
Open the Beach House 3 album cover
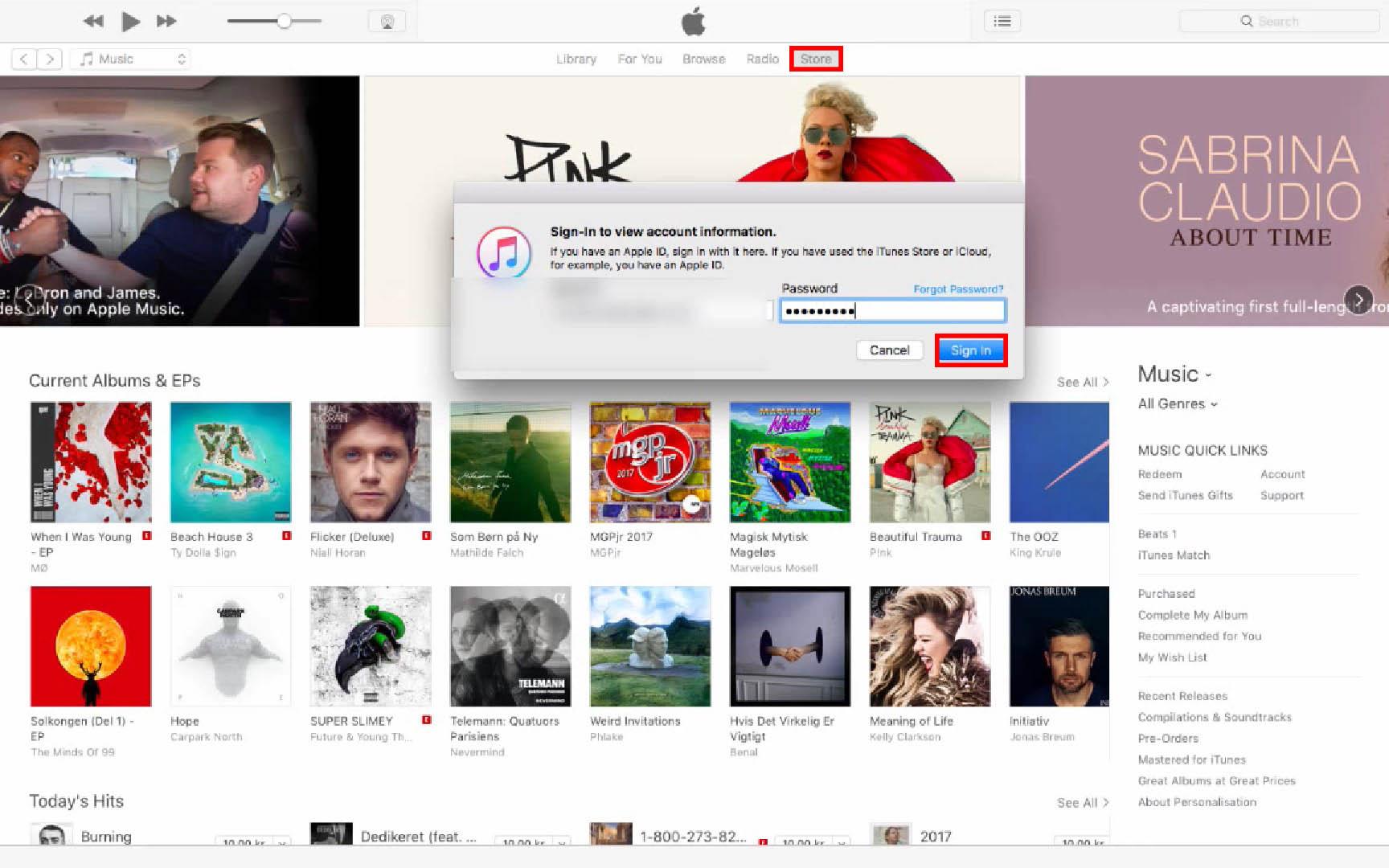click(231, 462)
